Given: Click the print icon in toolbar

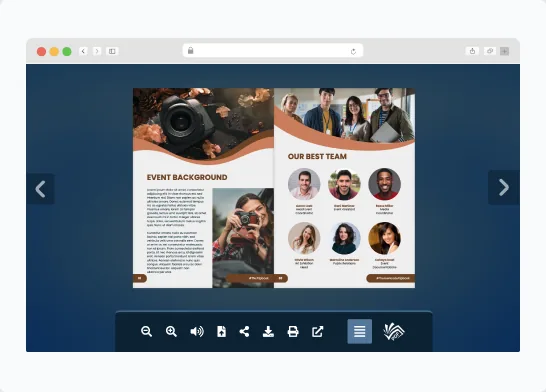Looking at the screenshot, I should [293, 331].
